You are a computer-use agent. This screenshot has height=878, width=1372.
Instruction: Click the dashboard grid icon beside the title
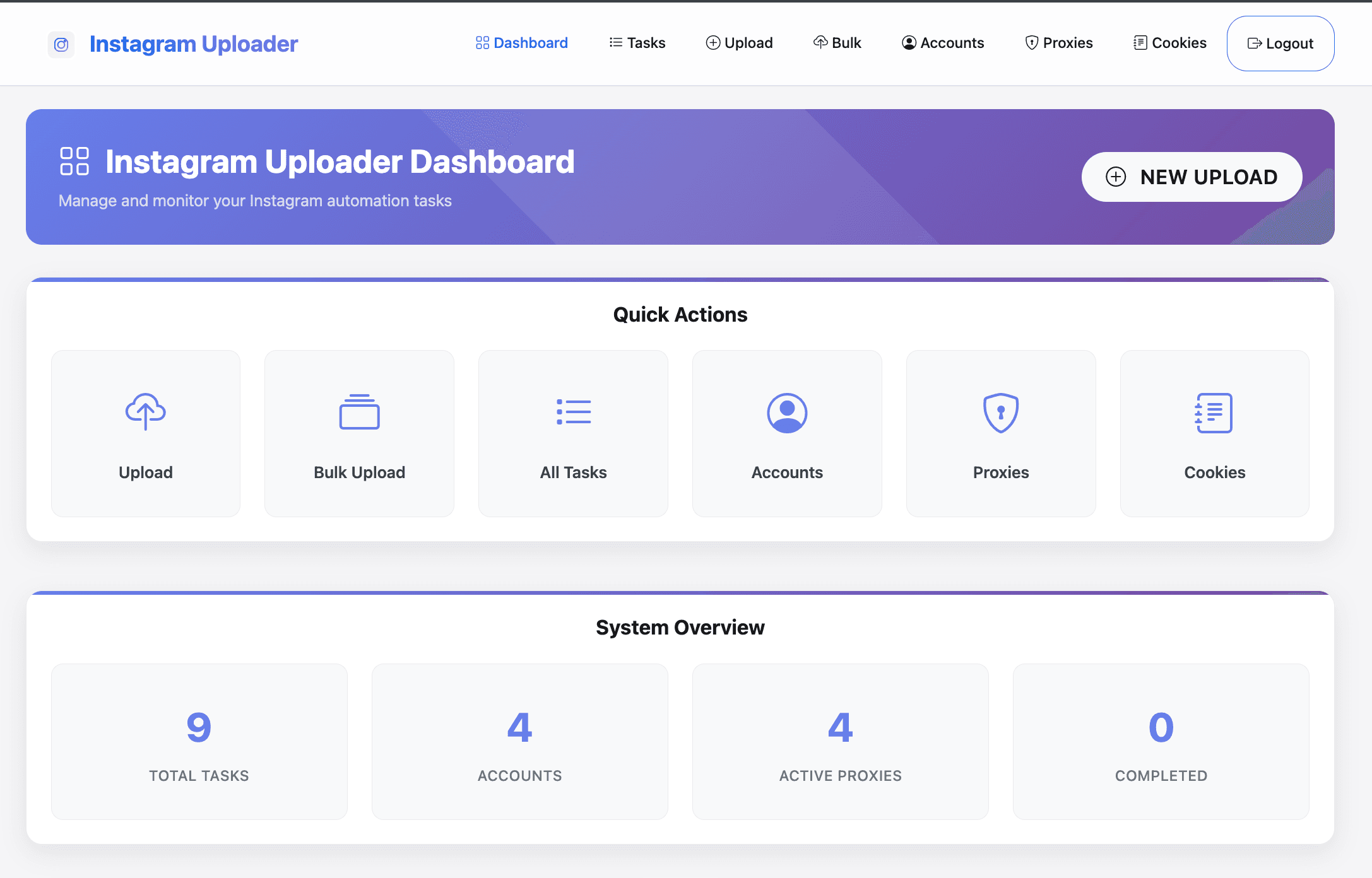(x=76, y=162)
